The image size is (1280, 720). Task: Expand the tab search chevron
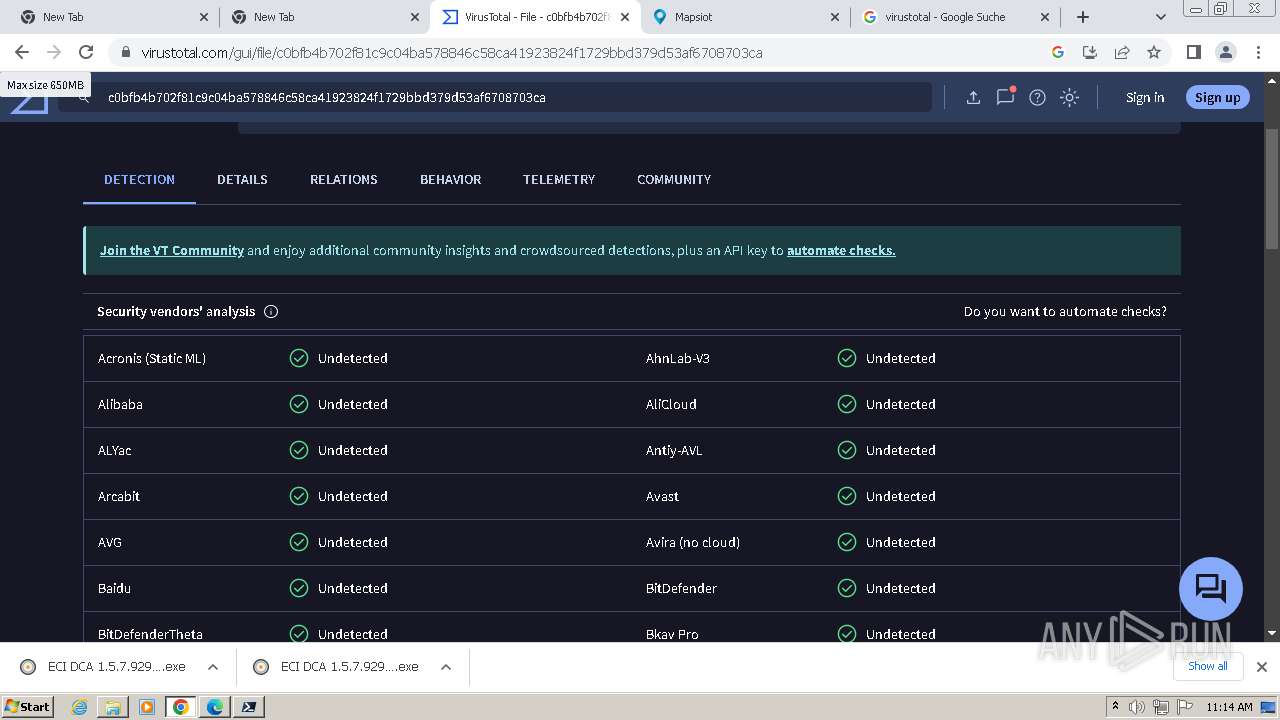tap(1160, 17)
